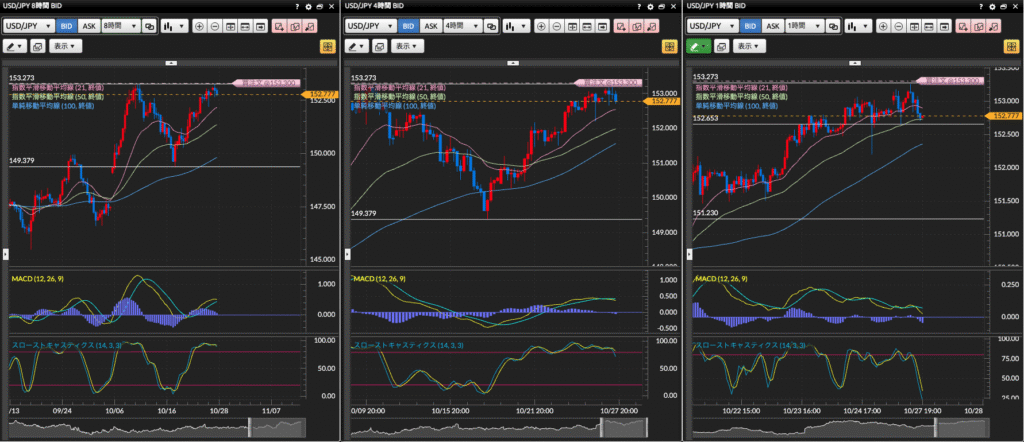Switch the 8時間 chart to ASK price
Viewport: 1024px width, 442px height.
click(x=89, y=26)
